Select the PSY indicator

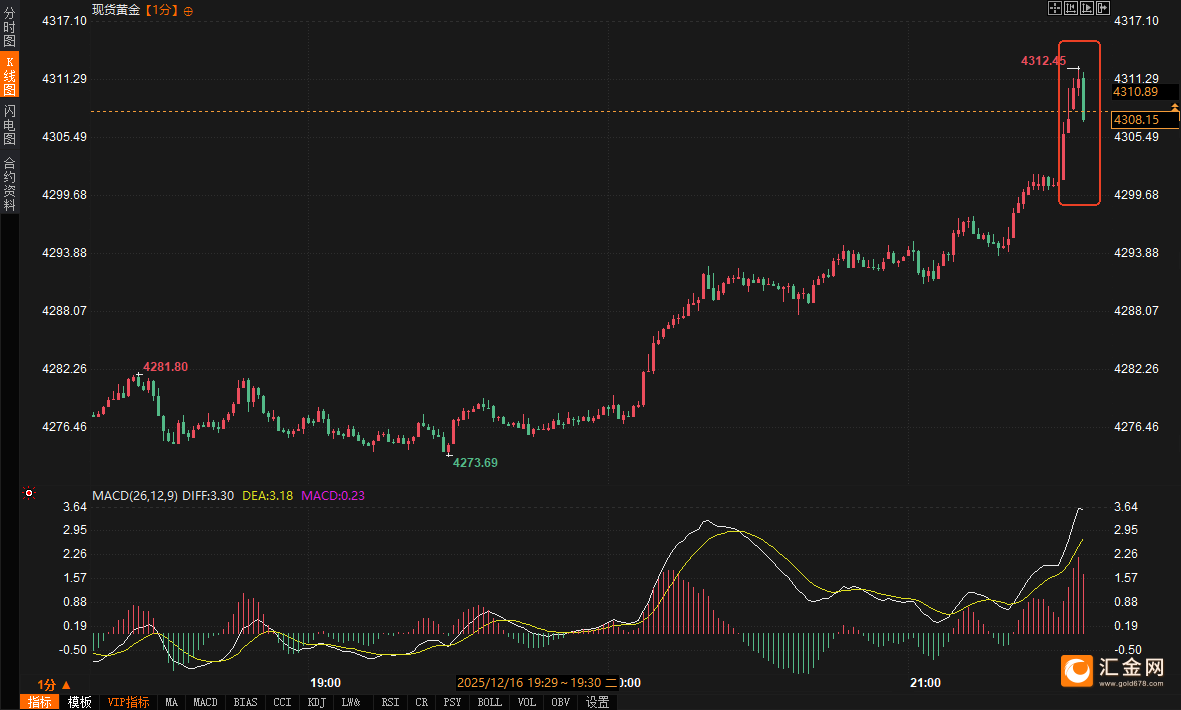[452, 702]
